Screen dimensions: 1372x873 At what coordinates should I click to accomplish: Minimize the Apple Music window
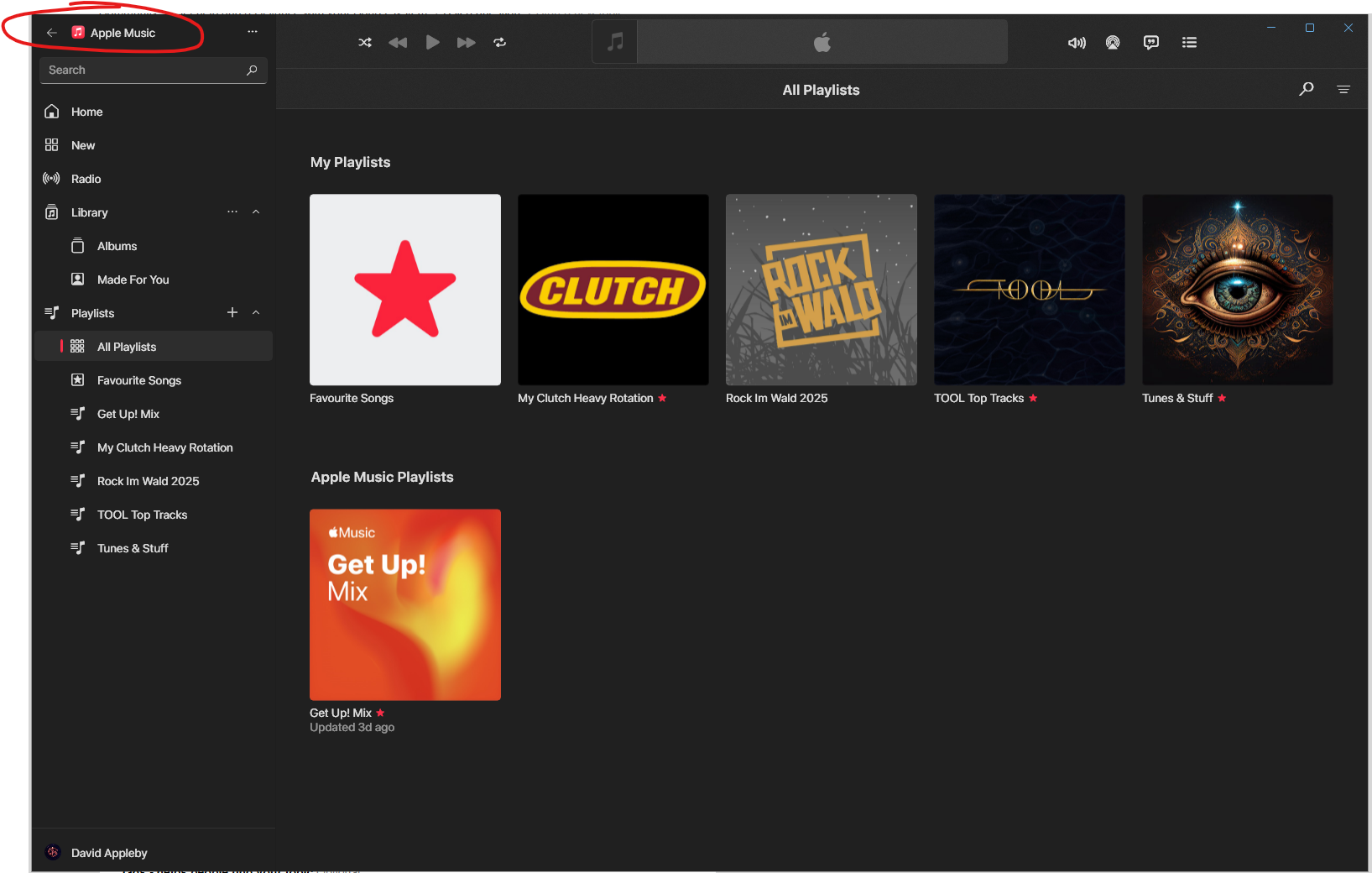(x=1271, y=28)
